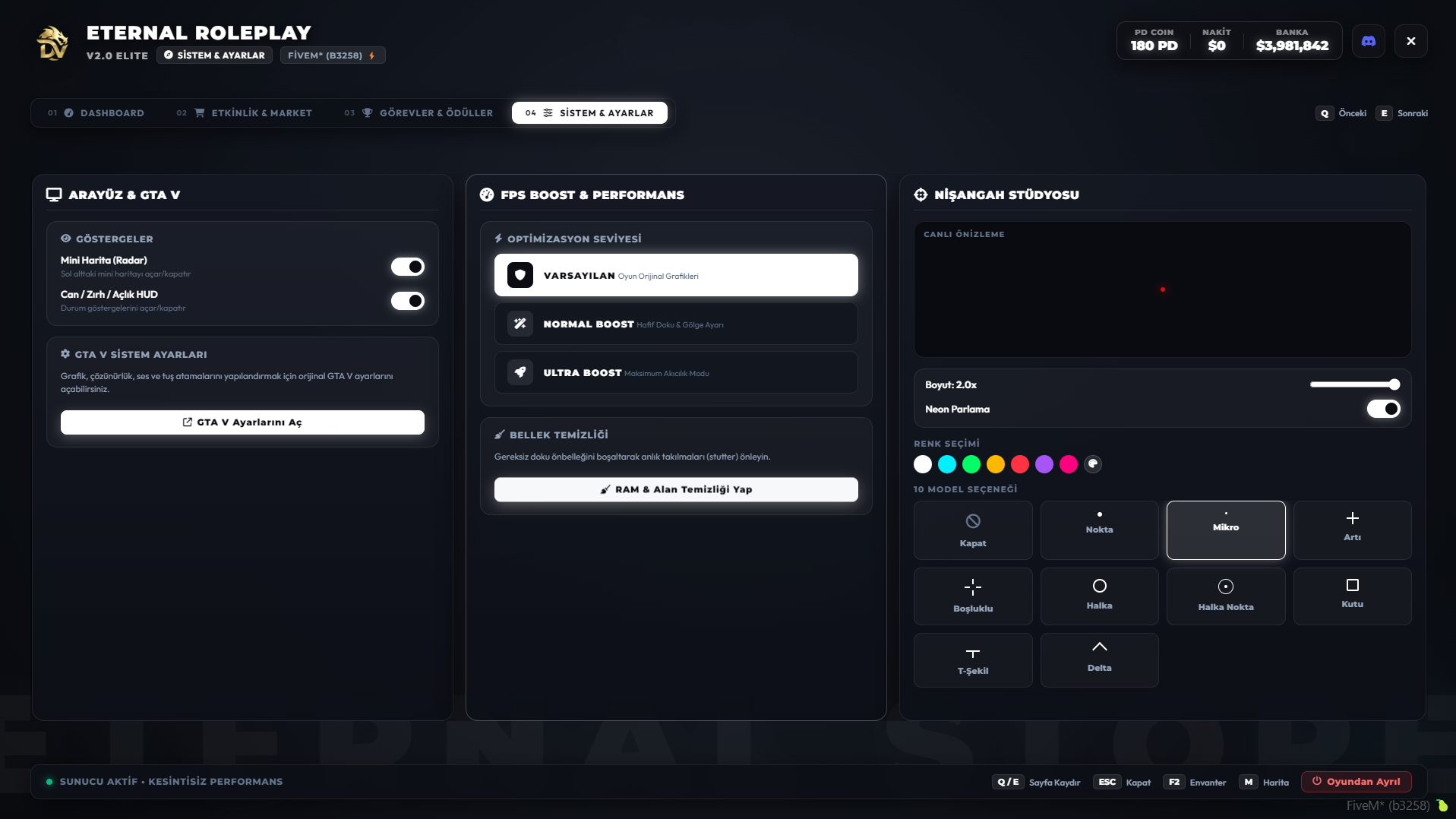Image resolution: width=1456 pixels, height=819 pixels.
Task: Pick the pink crosshair color
Action: coord(1068,464)
